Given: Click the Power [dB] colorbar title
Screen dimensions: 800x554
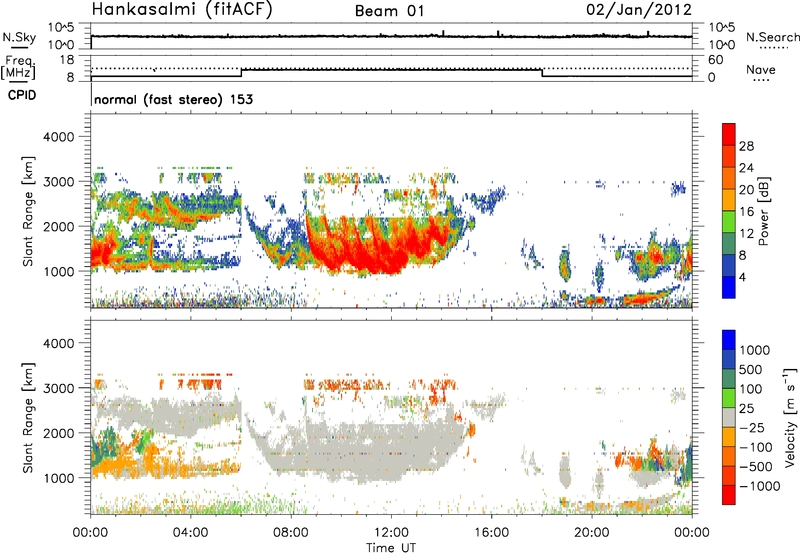Looking at the screenshot, I should click(764, 211).
